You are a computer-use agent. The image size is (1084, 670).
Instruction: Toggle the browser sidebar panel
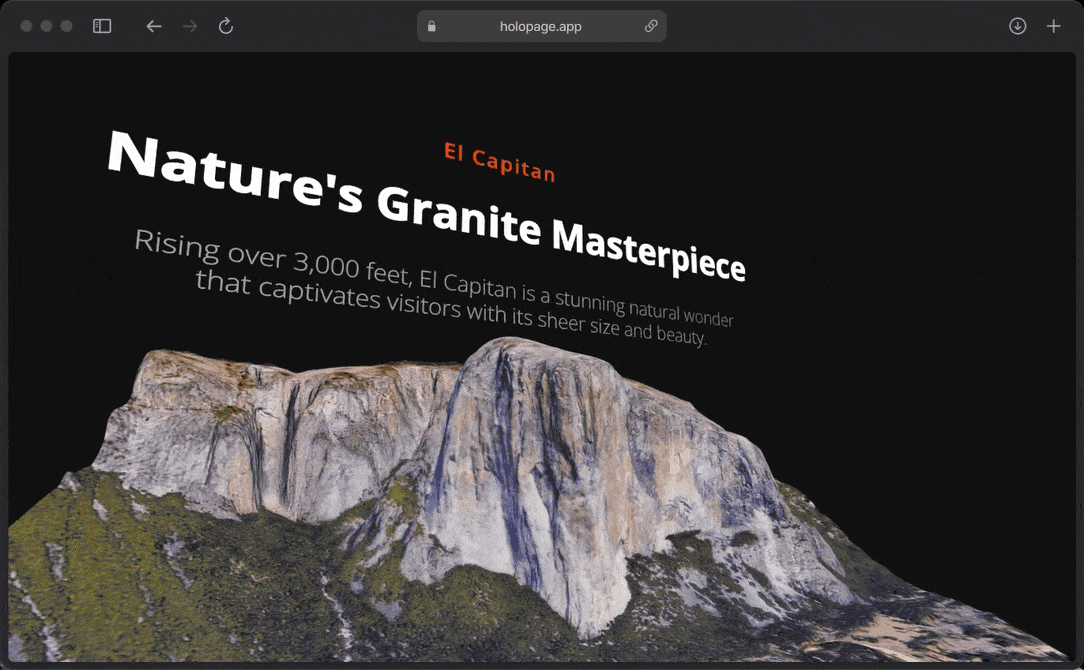tap(102, 26)
